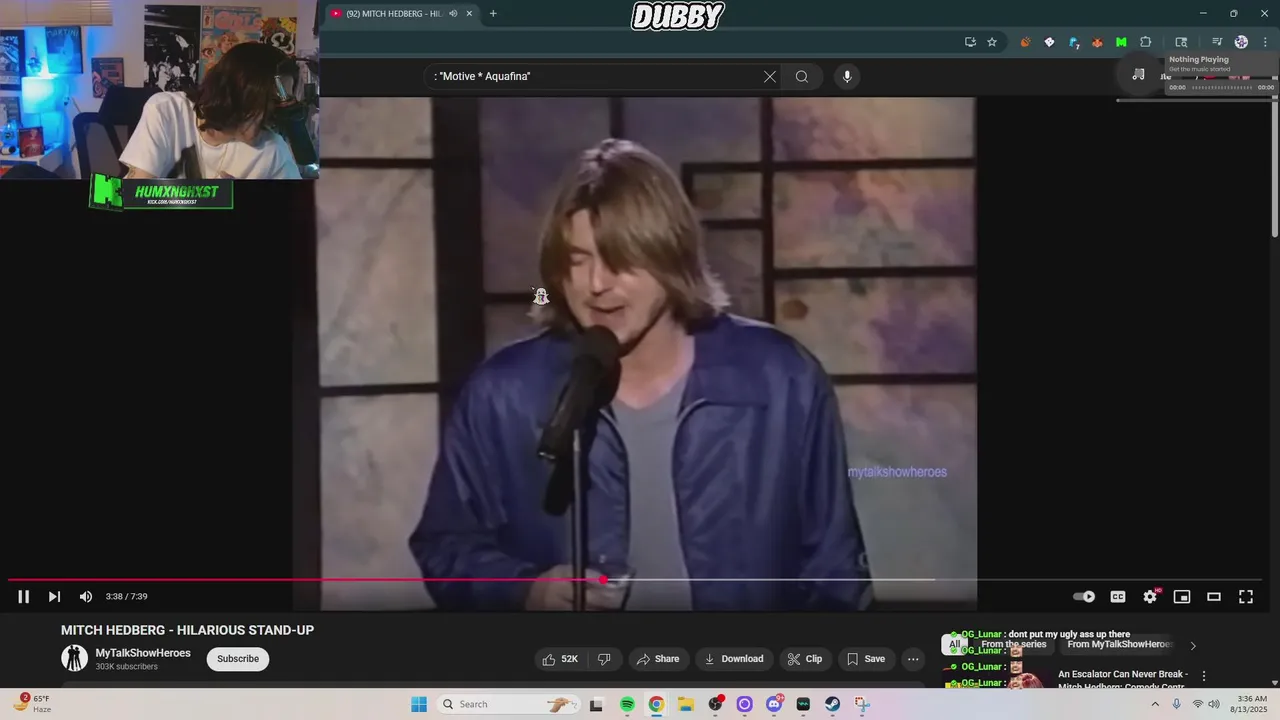The image size is (1280, 720).
Task: Mute the tab via its speaker icon
Action: 453,13
